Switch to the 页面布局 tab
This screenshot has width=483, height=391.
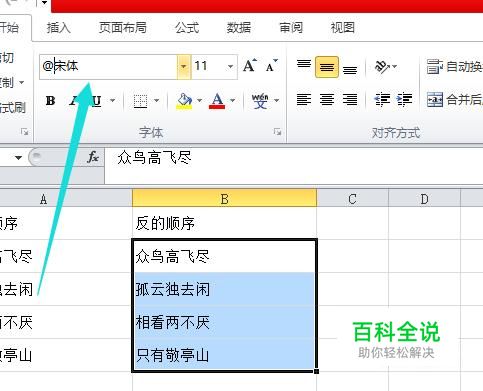point(123,28)
